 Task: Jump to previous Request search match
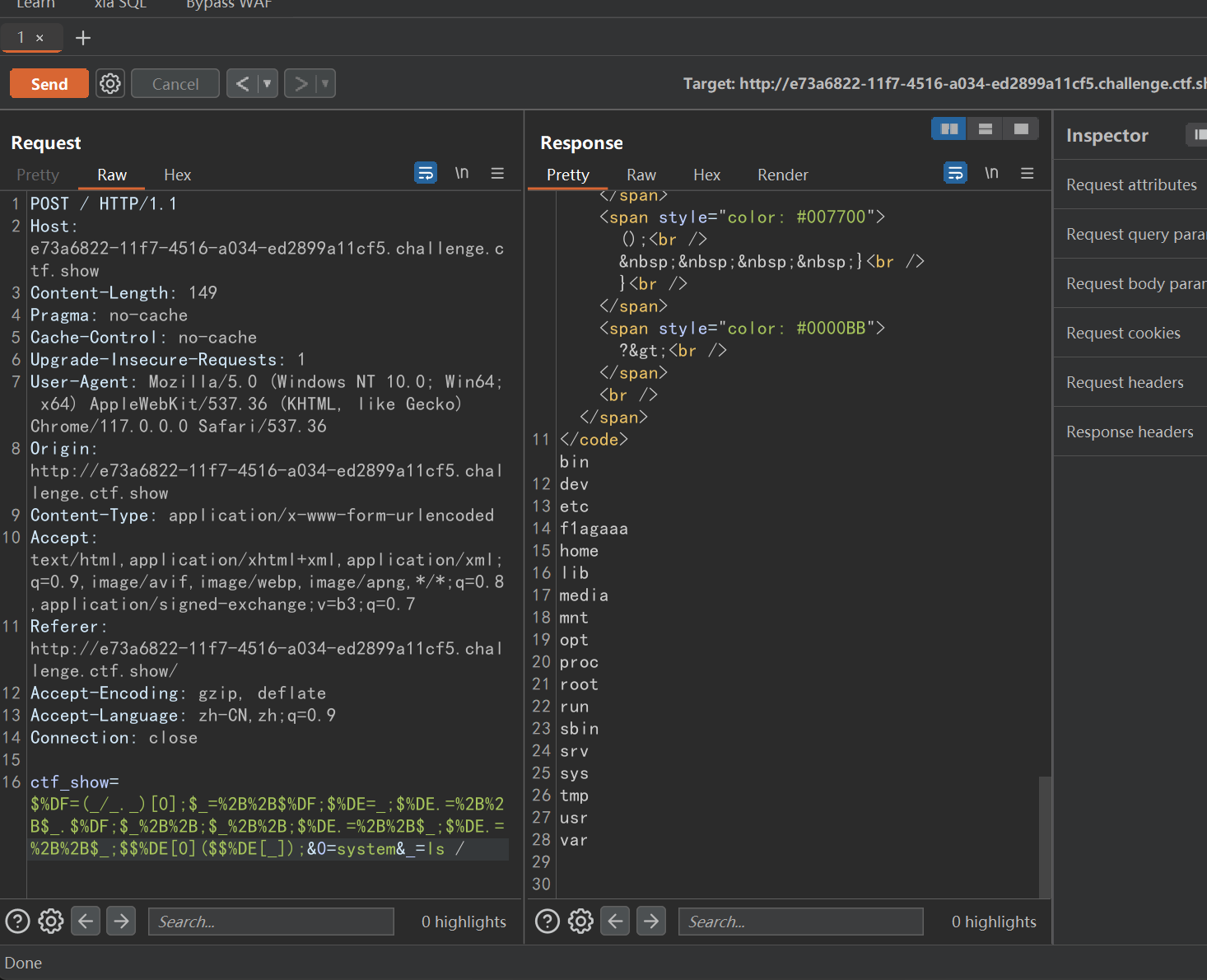(x=86, y=921)
